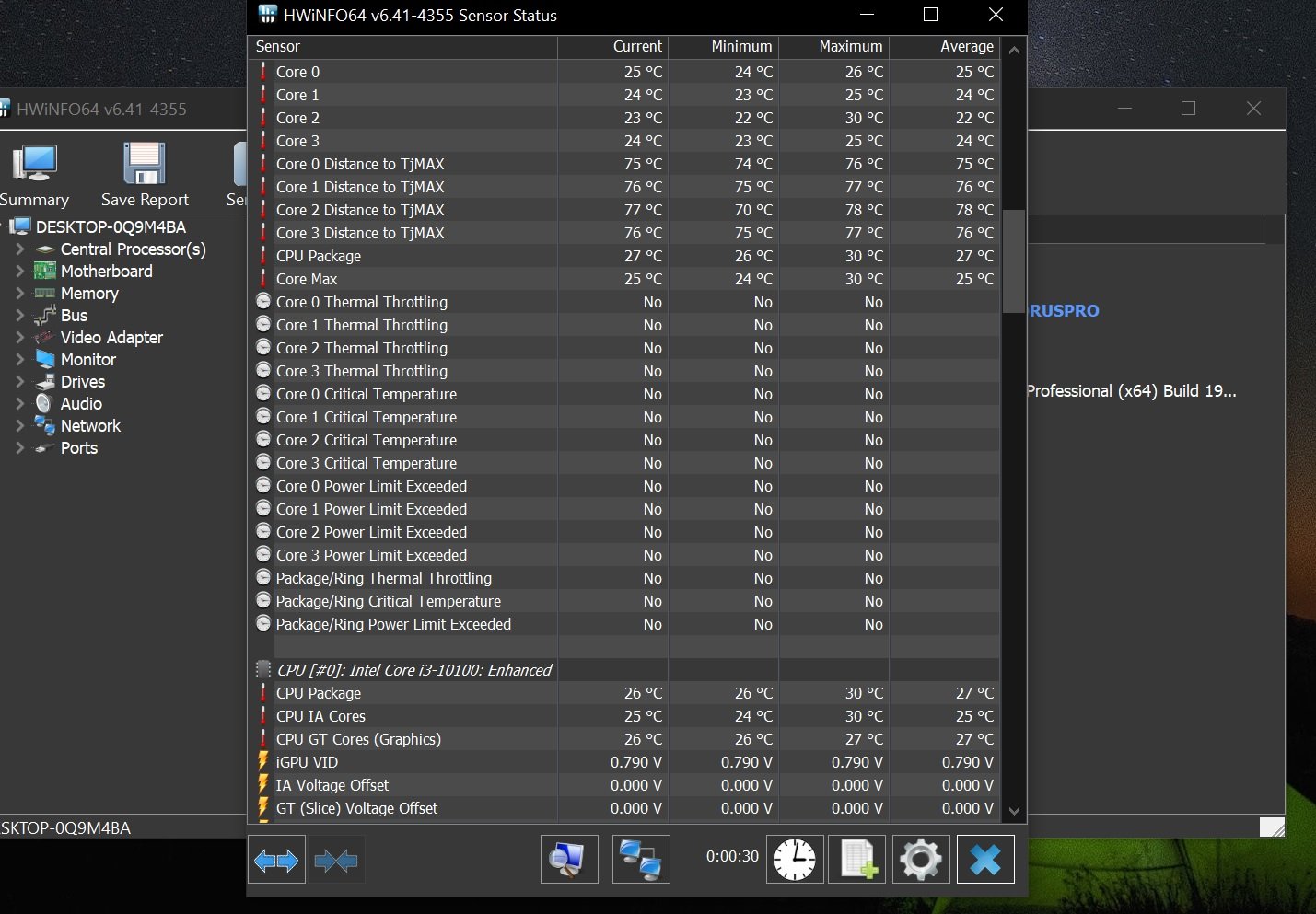Image resolution: width=1316 pixels, height=914 pixels.
Task: Open the remote sensor monitor icon
Action: coord(569,860)
